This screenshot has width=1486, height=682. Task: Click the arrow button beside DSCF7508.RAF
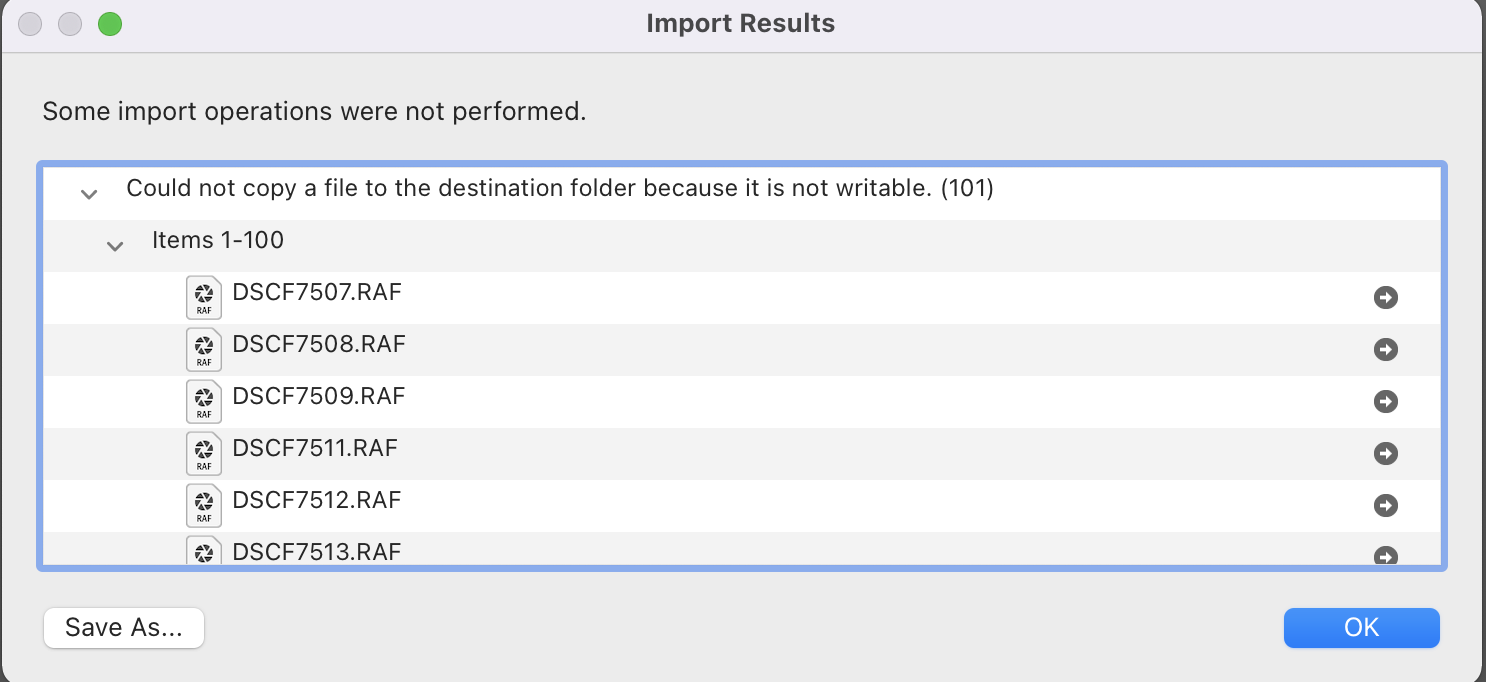coord(1385,349)
